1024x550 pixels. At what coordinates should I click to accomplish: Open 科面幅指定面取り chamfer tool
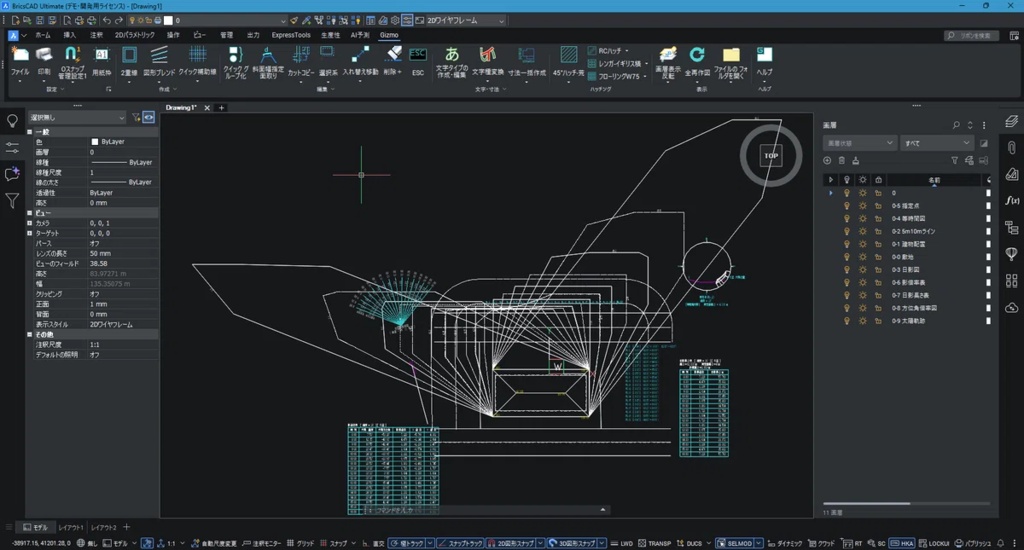click(x=268, y=61)
